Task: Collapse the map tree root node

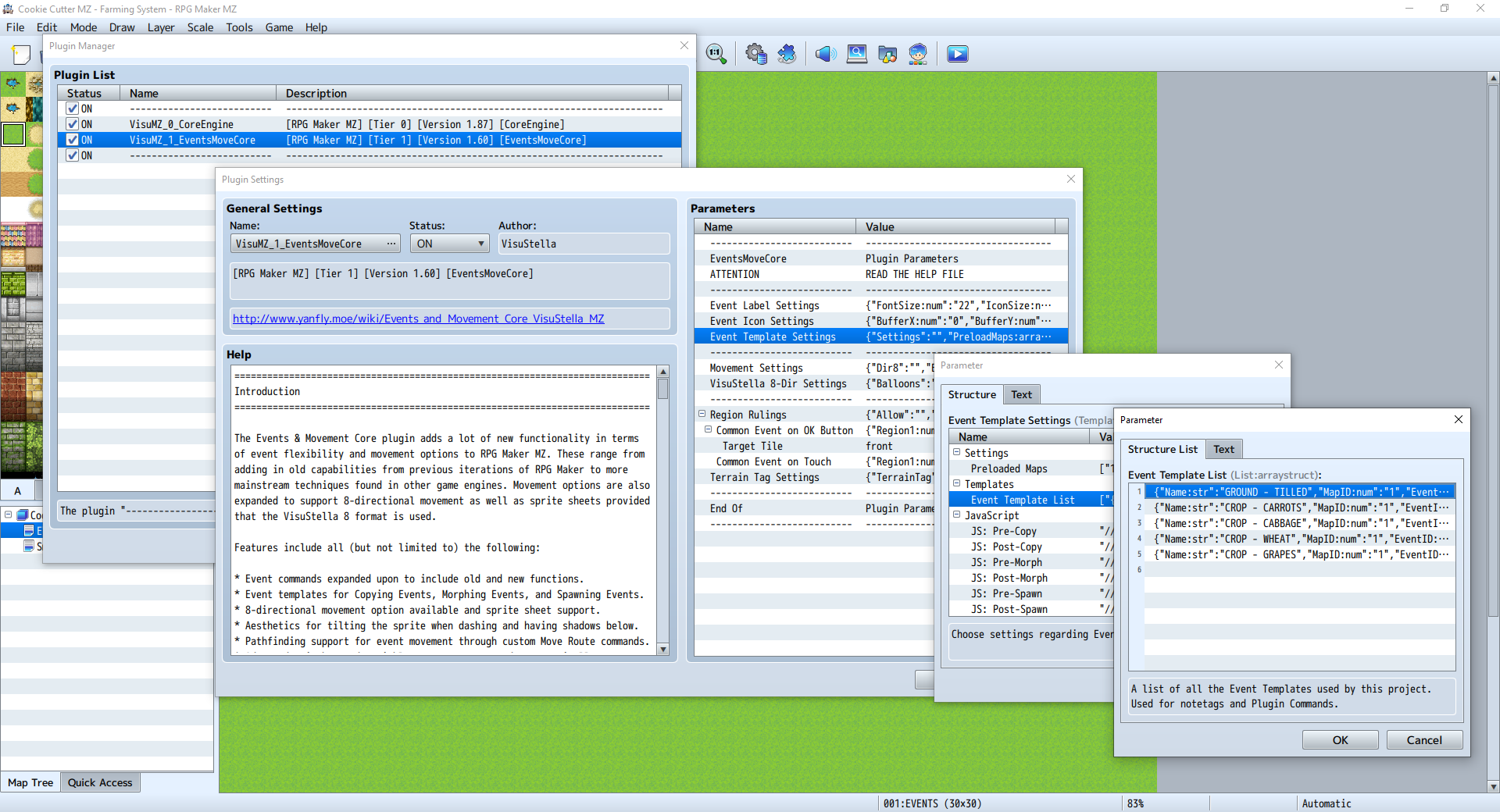Action: tap(9, 515)
